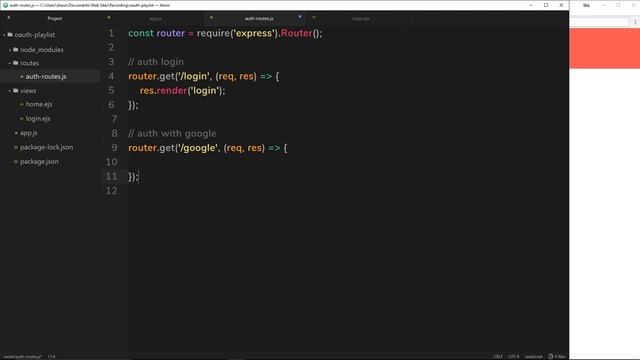Open package.json from the tree view
640x360 pixels.
39,162
